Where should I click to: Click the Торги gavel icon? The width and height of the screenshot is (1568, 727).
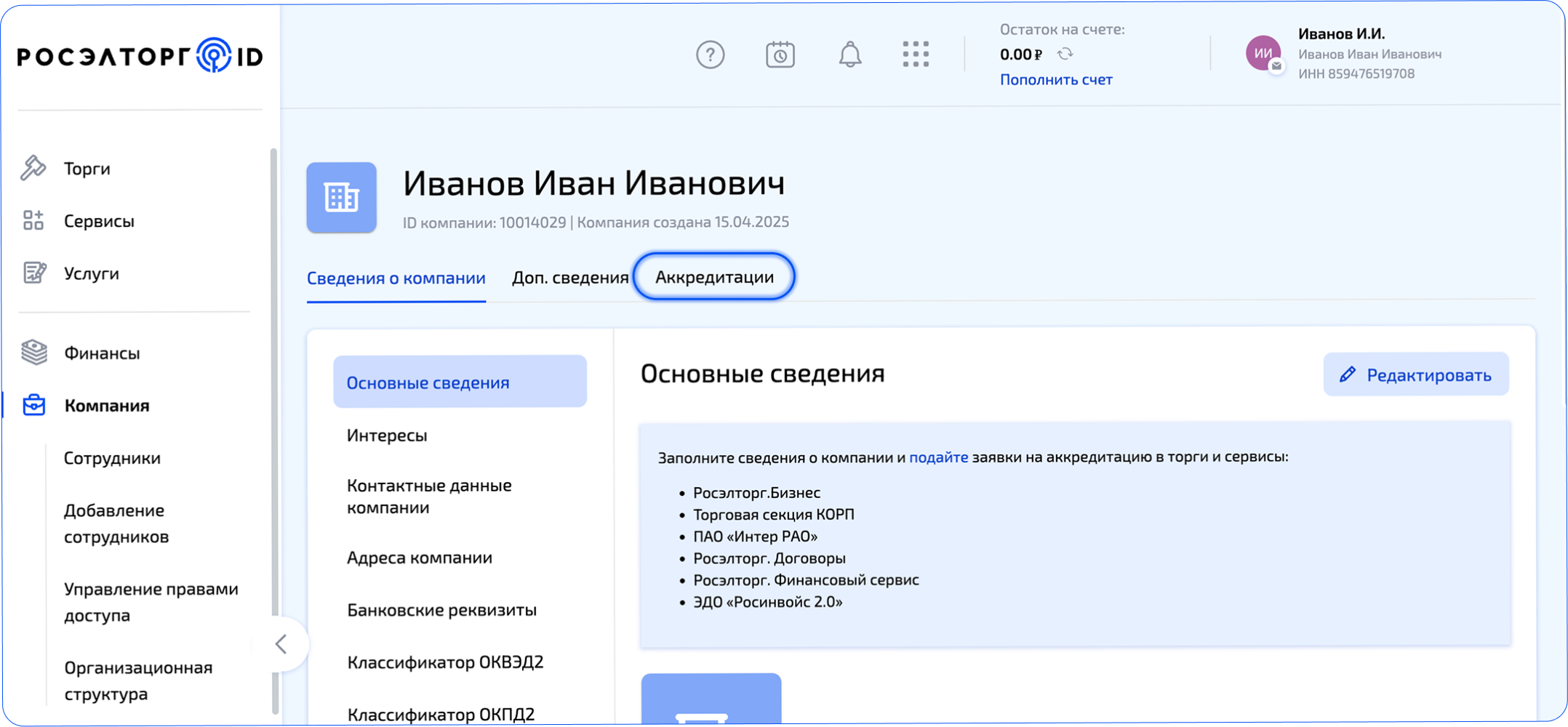coord(33,168)
